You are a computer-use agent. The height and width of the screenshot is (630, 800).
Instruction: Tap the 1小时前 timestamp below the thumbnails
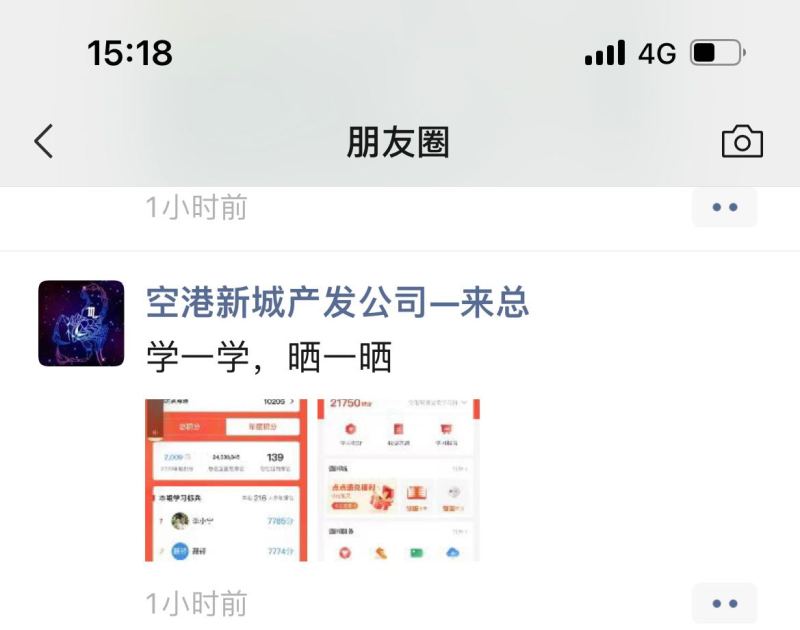pos(196,603)
